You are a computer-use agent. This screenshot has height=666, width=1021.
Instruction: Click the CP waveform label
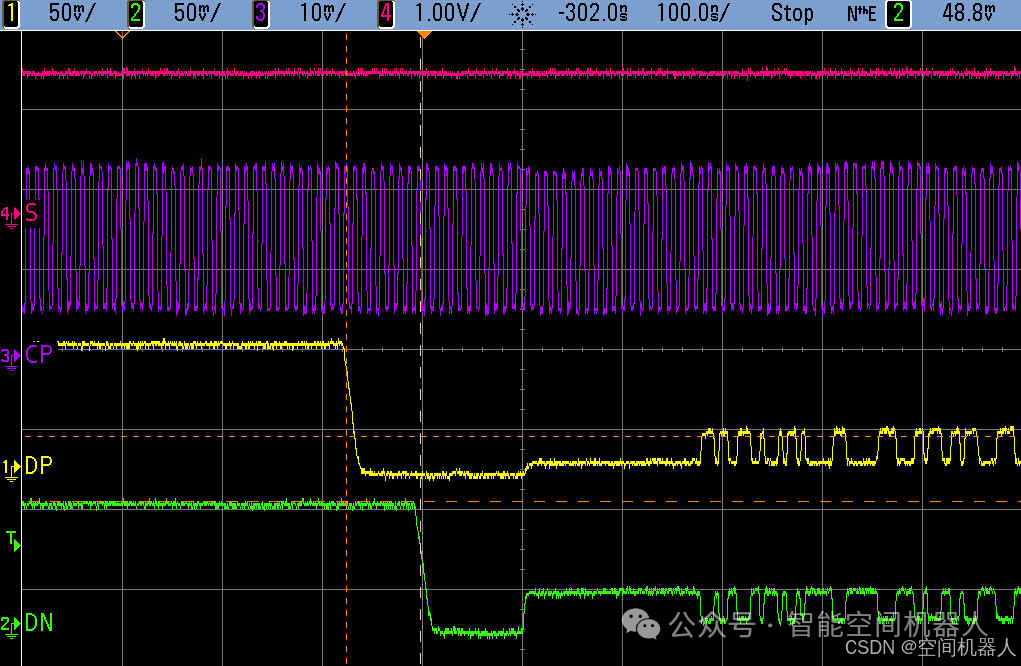tap(38, 354)
